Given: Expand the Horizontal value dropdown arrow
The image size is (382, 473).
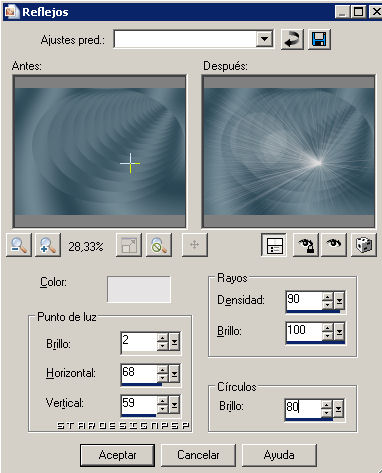Looking at the screenshot, I should tap(174, 373).
